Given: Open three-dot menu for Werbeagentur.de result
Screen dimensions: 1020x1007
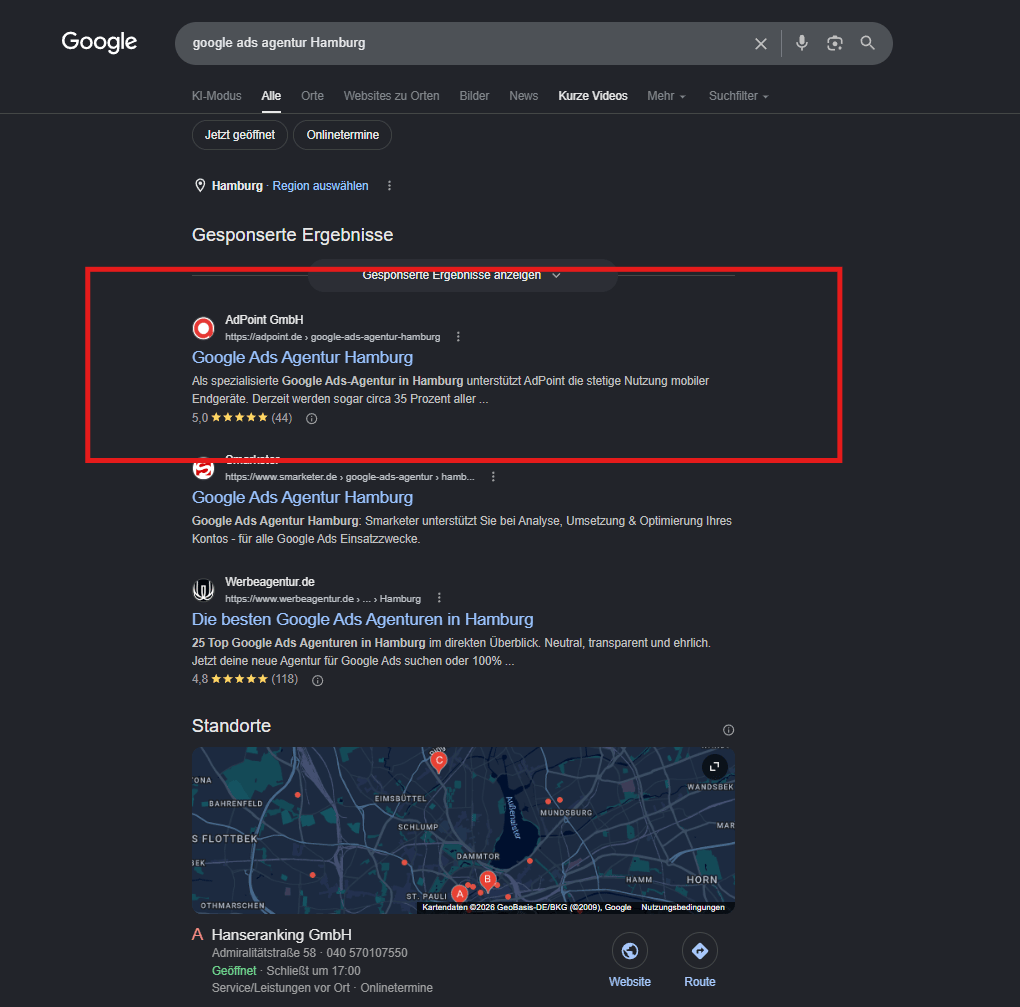Looking at the screenshot, I should 439,598.
